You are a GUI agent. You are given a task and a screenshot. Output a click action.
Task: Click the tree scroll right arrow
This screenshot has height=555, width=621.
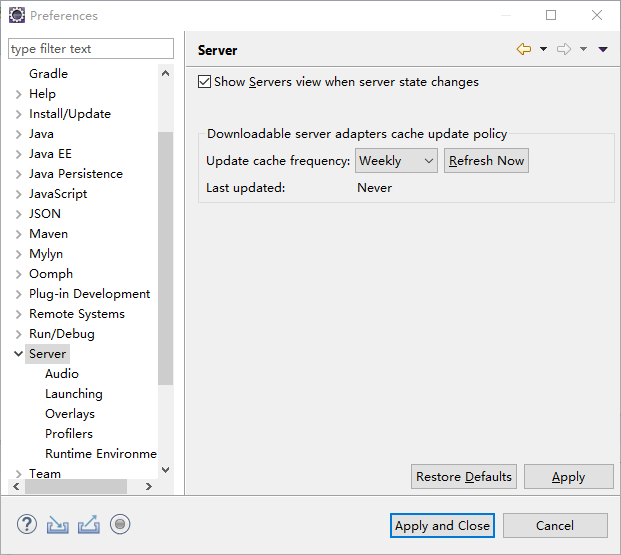(x=149, y=486)
